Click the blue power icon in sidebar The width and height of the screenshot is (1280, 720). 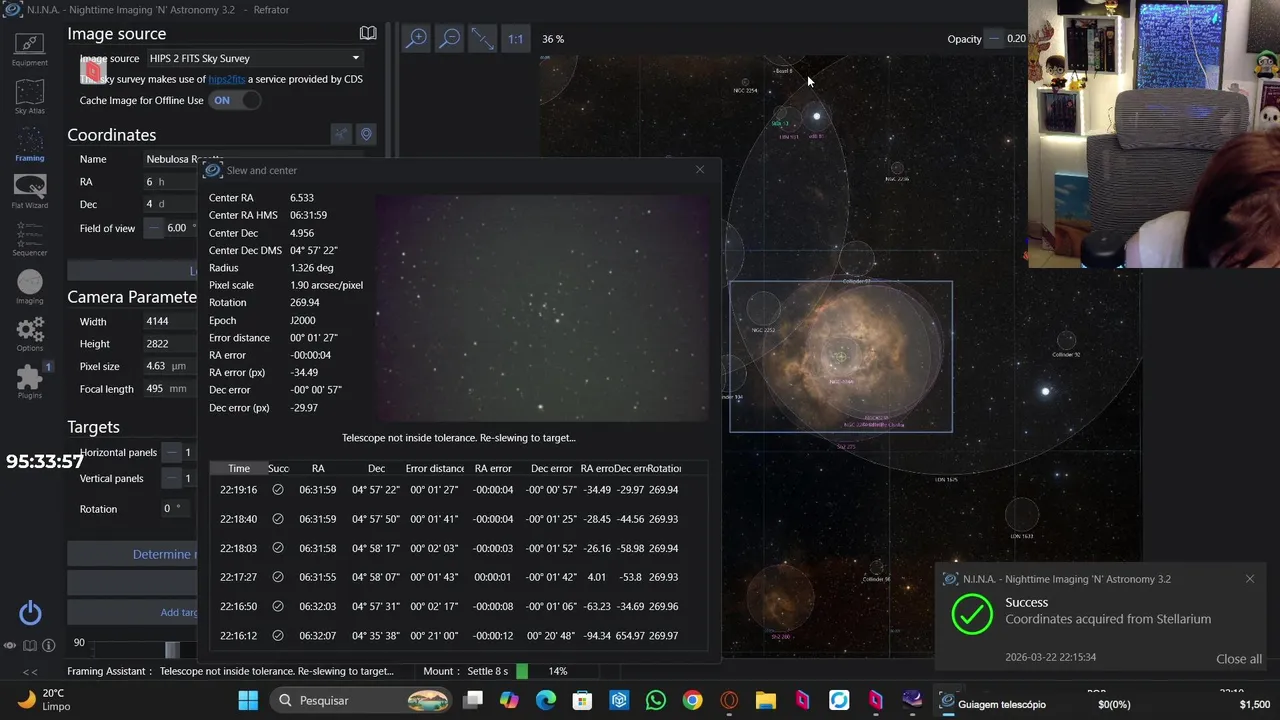[30, 612]
